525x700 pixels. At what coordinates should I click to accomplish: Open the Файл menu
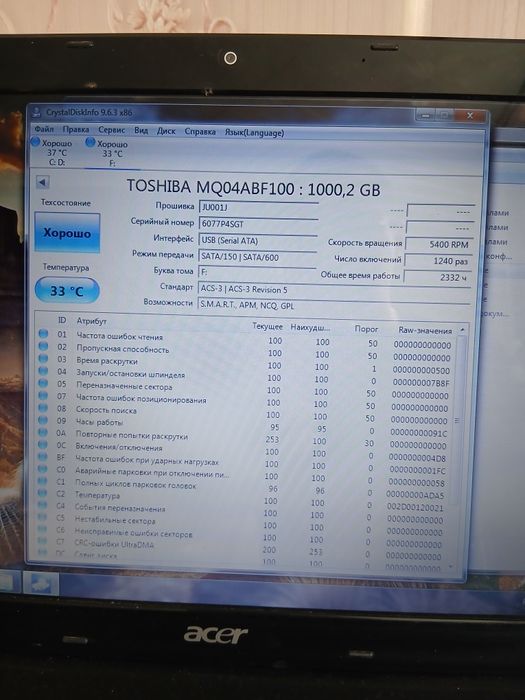tap(44, 129)
